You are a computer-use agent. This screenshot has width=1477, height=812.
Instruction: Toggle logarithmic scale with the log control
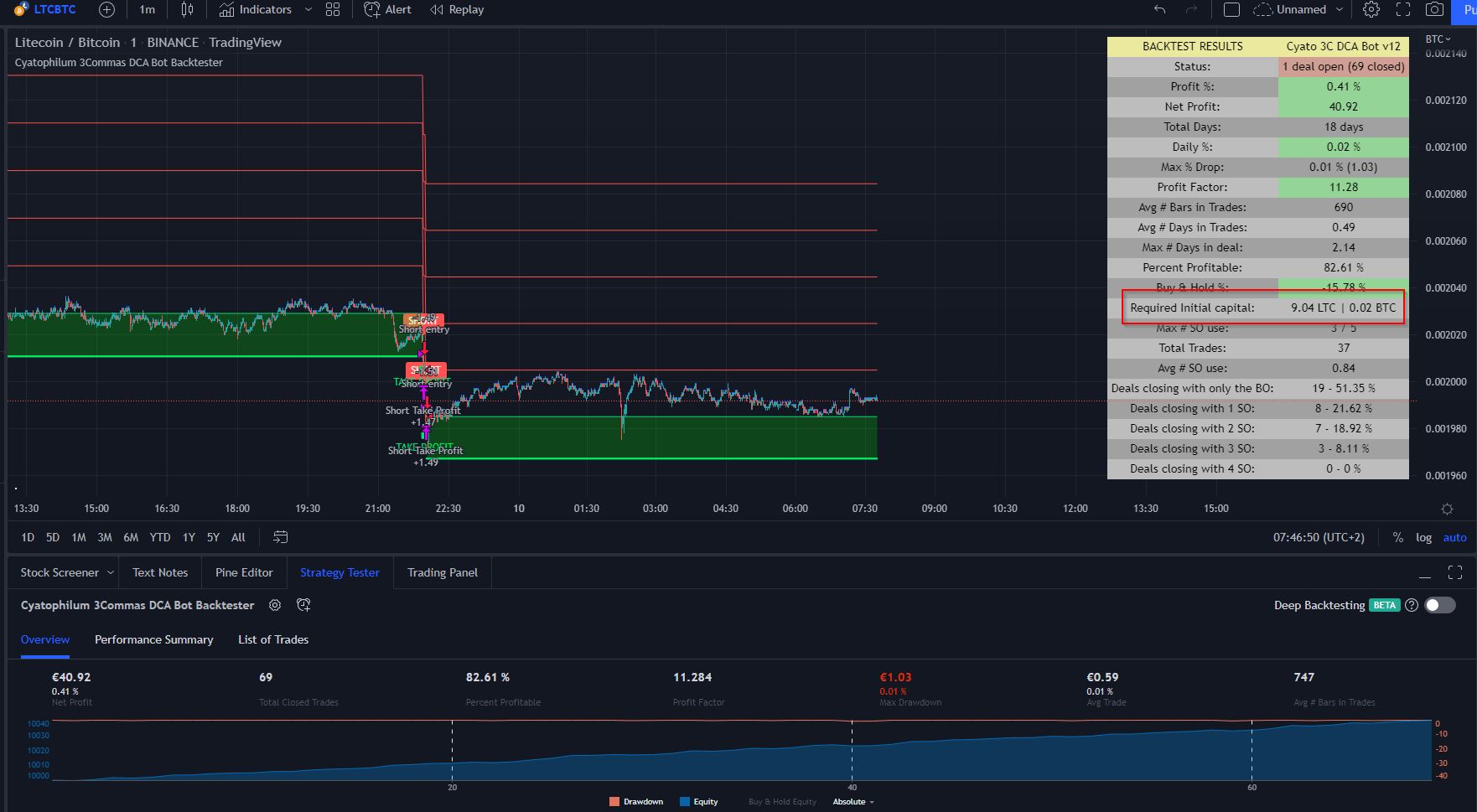[1423, 537]
